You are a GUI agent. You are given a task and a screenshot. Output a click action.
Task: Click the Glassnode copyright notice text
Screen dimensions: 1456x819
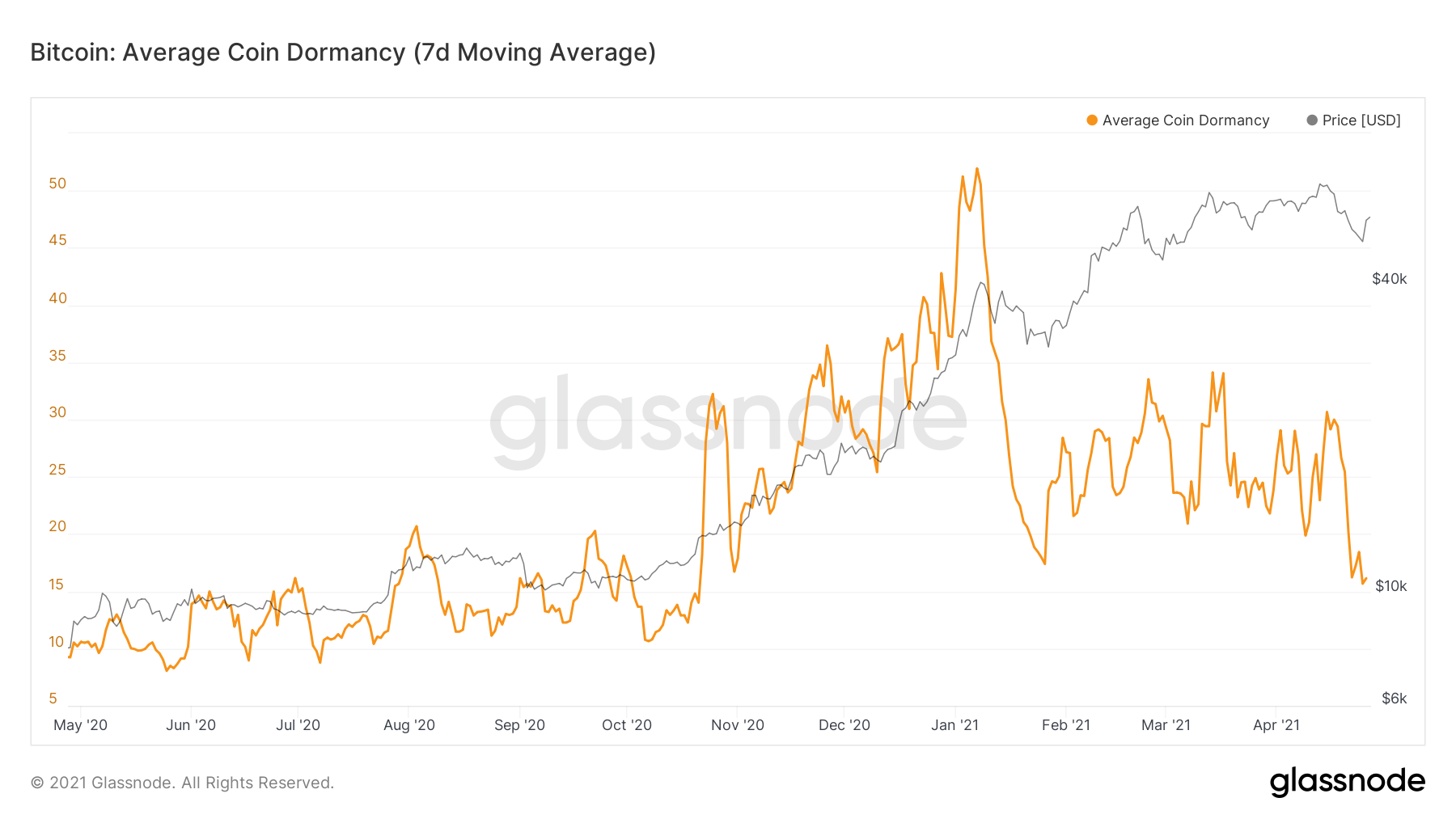183,783
